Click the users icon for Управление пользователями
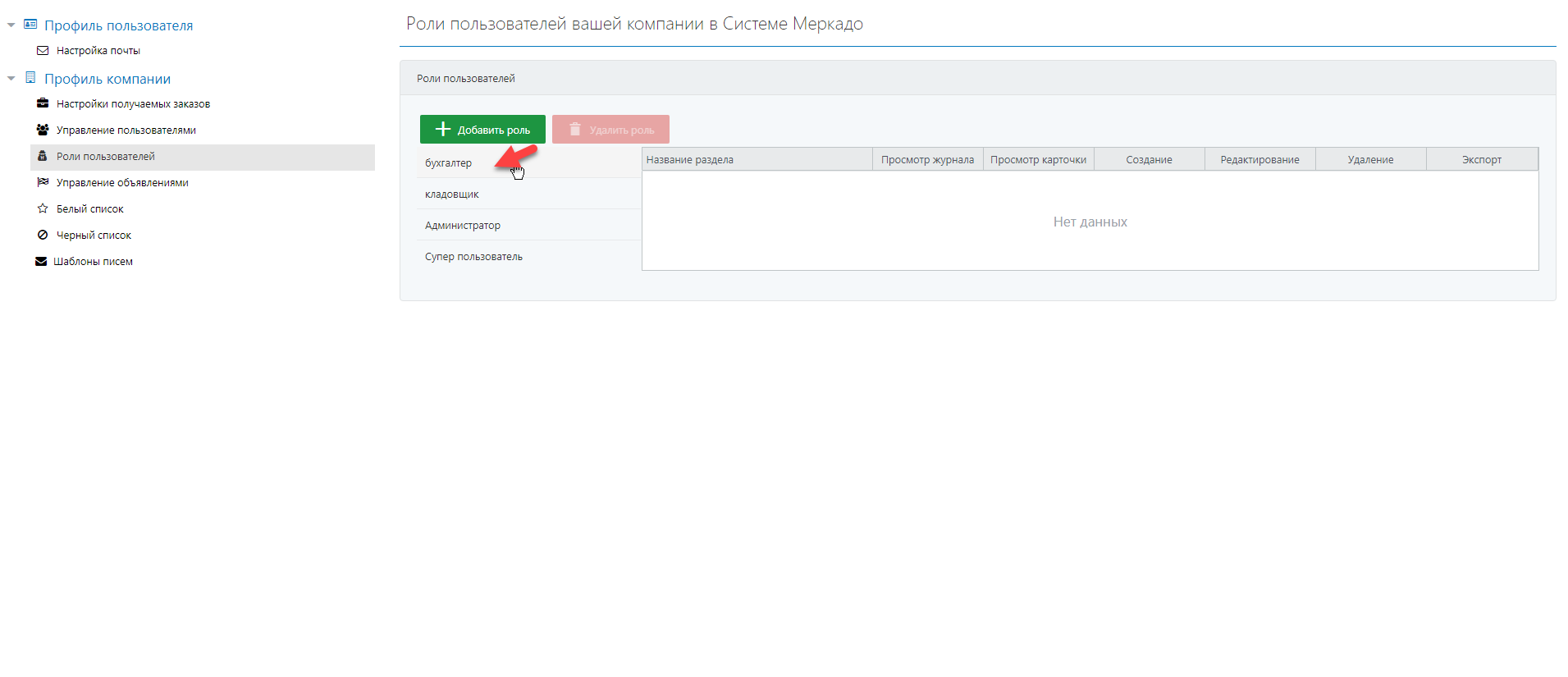The height and width of the screenshot is (677, 1568). pos(43,130)
